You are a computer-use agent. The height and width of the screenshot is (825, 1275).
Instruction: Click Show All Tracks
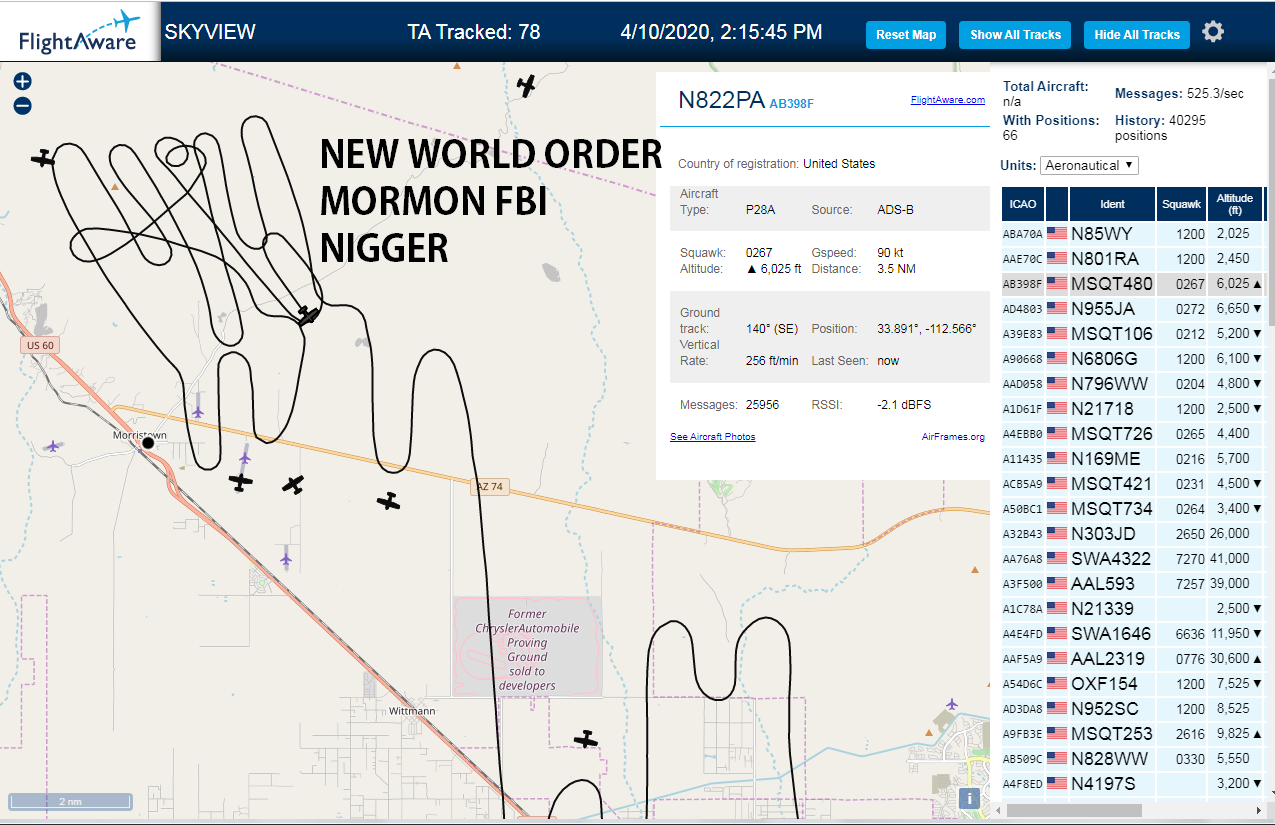tap(1015, 35)
